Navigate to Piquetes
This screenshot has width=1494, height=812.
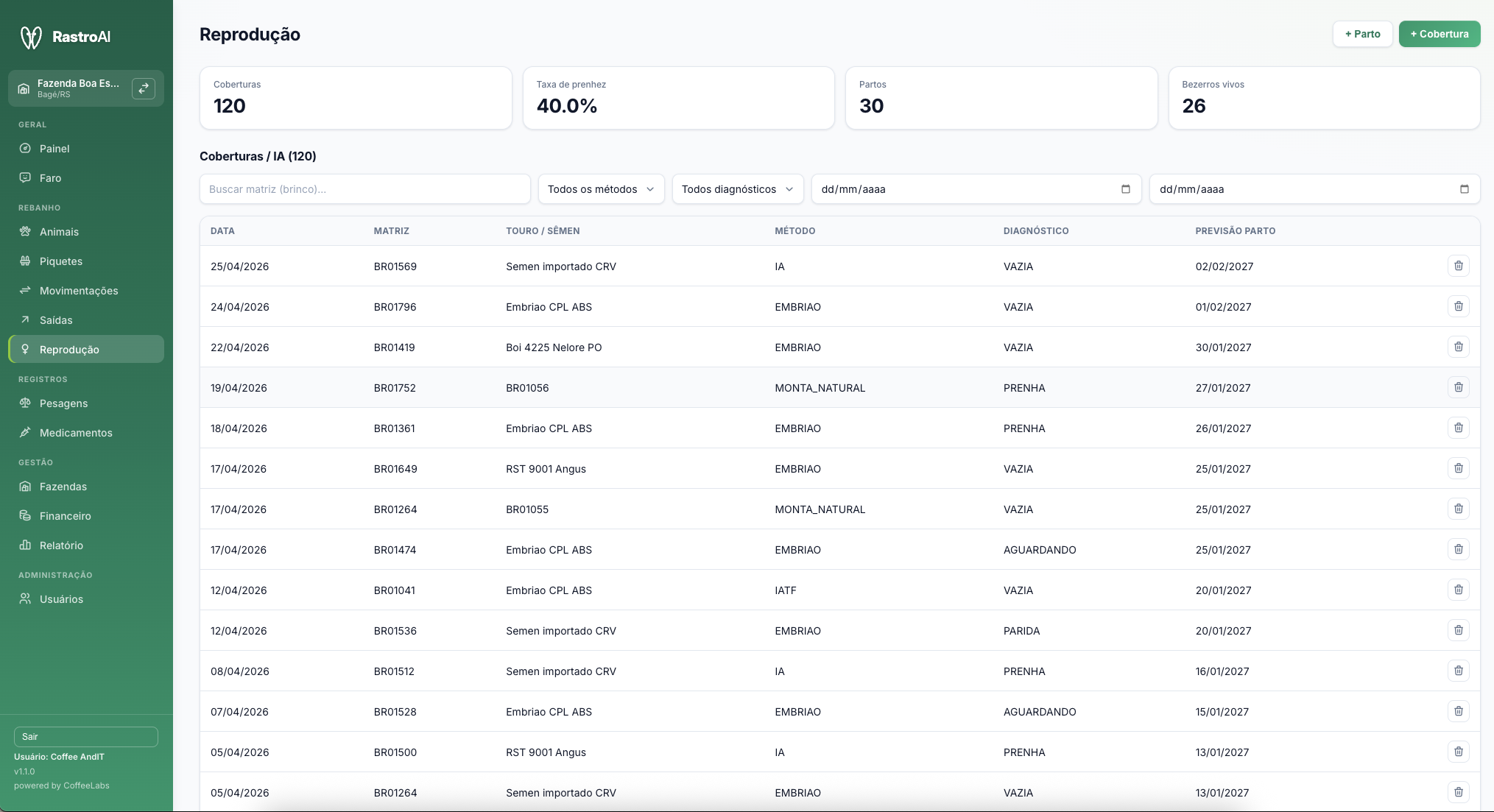pos(86,261)
